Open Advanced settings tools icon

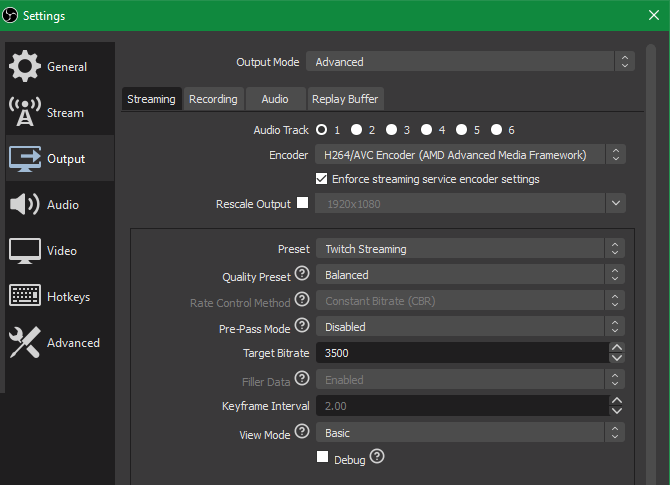(x=25, y=343)
